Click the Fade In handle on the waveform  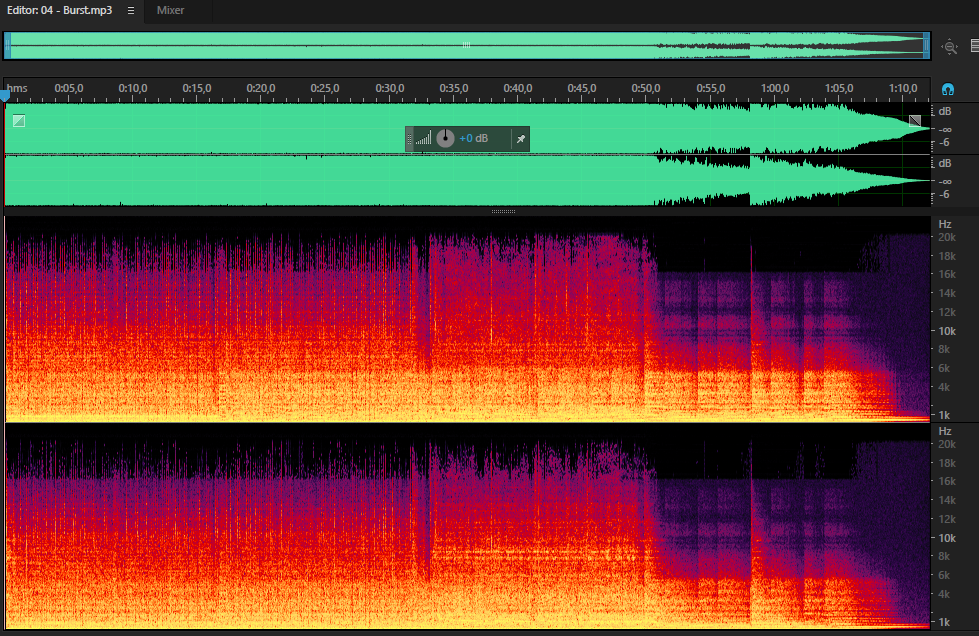click(19, 120)
